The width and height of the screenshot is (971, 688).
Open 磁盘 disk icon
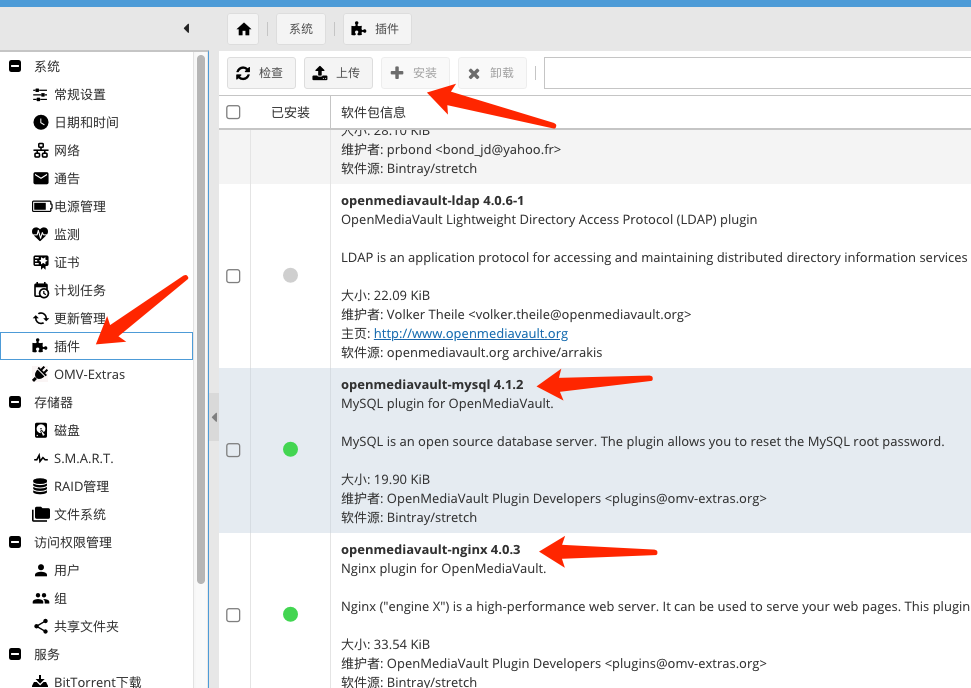pos(40,430)
